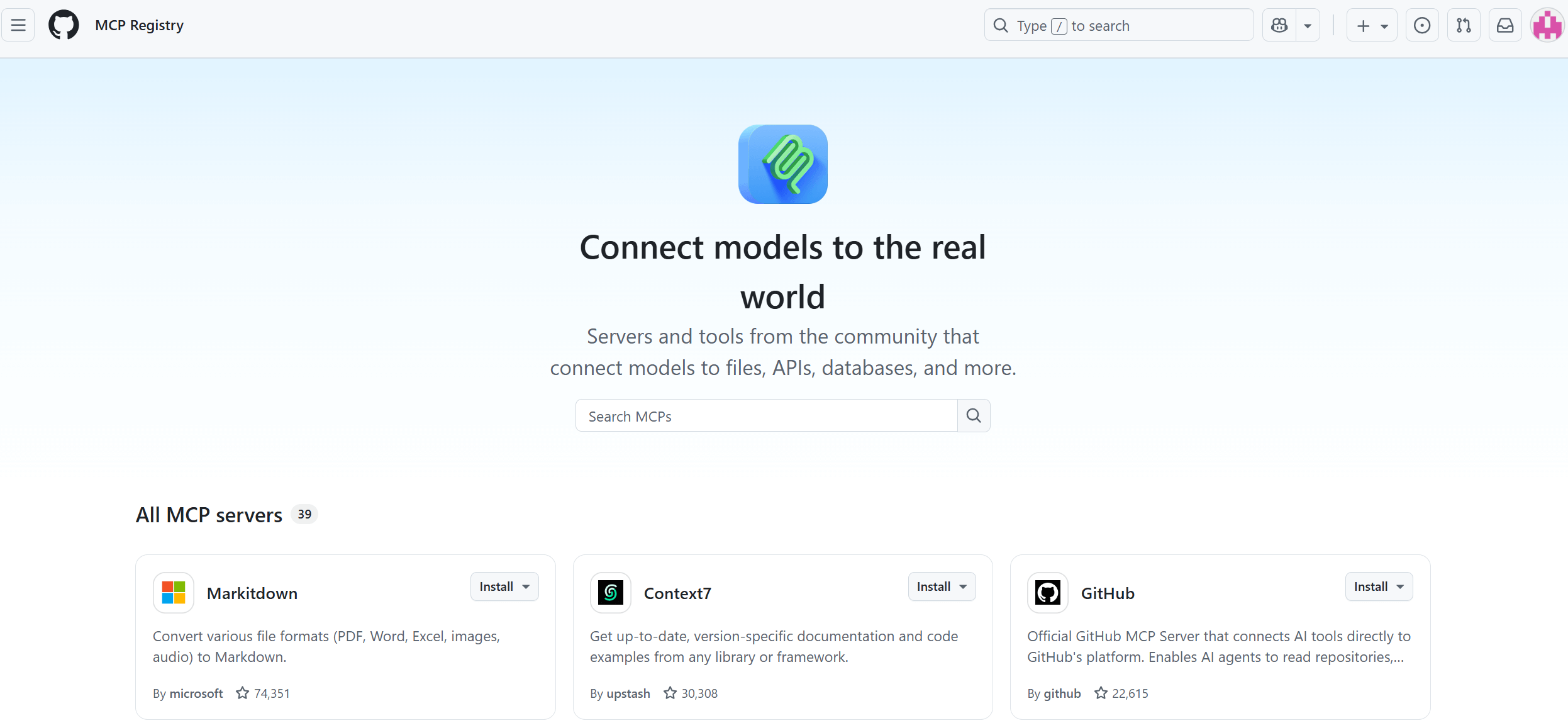
Task: Select the Context7 server icon
Action: click(x=609, y=592)
